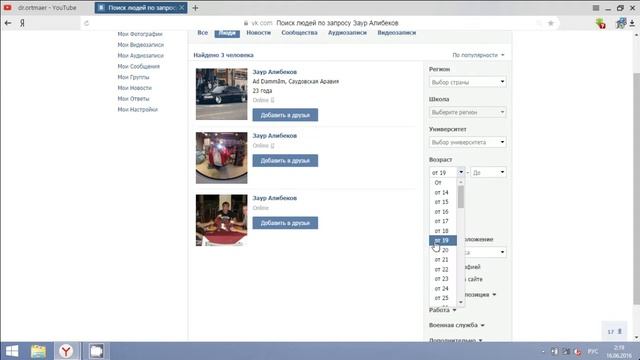The height and width of the screenshot is (360, 640).
Task: Switch to the Аудиозаписи search tab
Action: pyautogui.click(x=347, y=33)
